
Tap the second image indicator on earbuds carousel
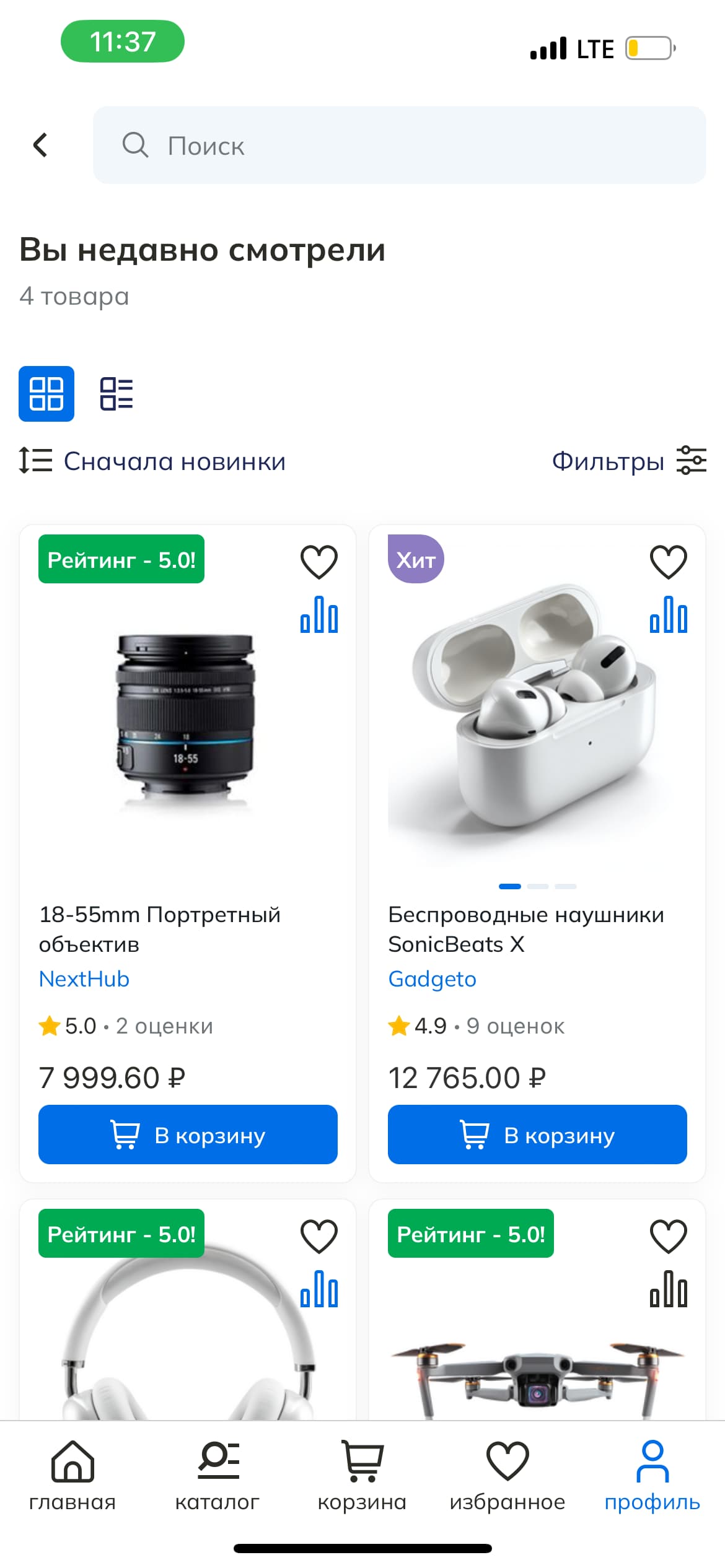[x=538, y=886]
